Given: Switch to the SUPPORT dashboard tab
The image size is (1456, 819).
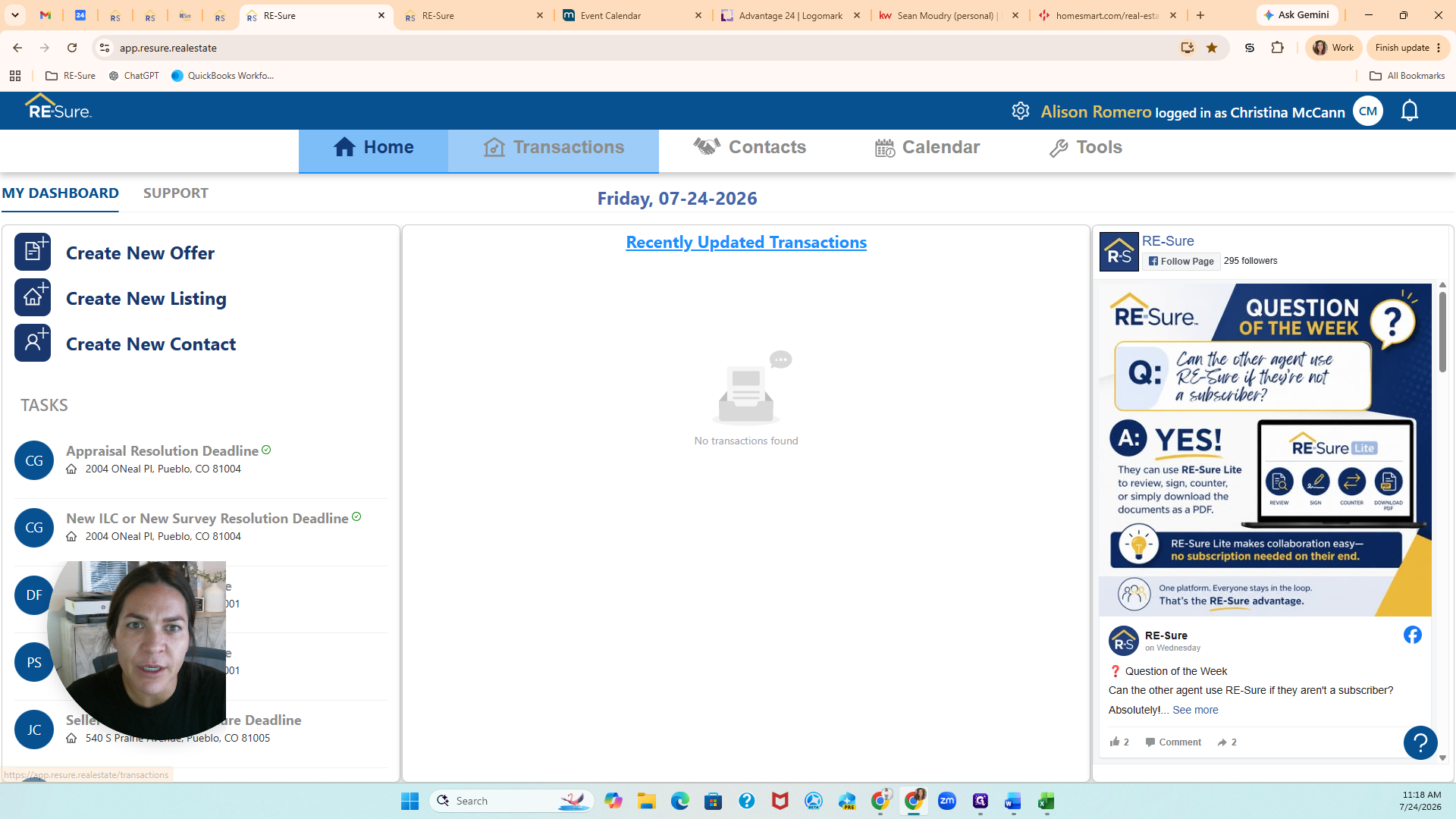Looking at the screenshot, I should click(176, 193).
